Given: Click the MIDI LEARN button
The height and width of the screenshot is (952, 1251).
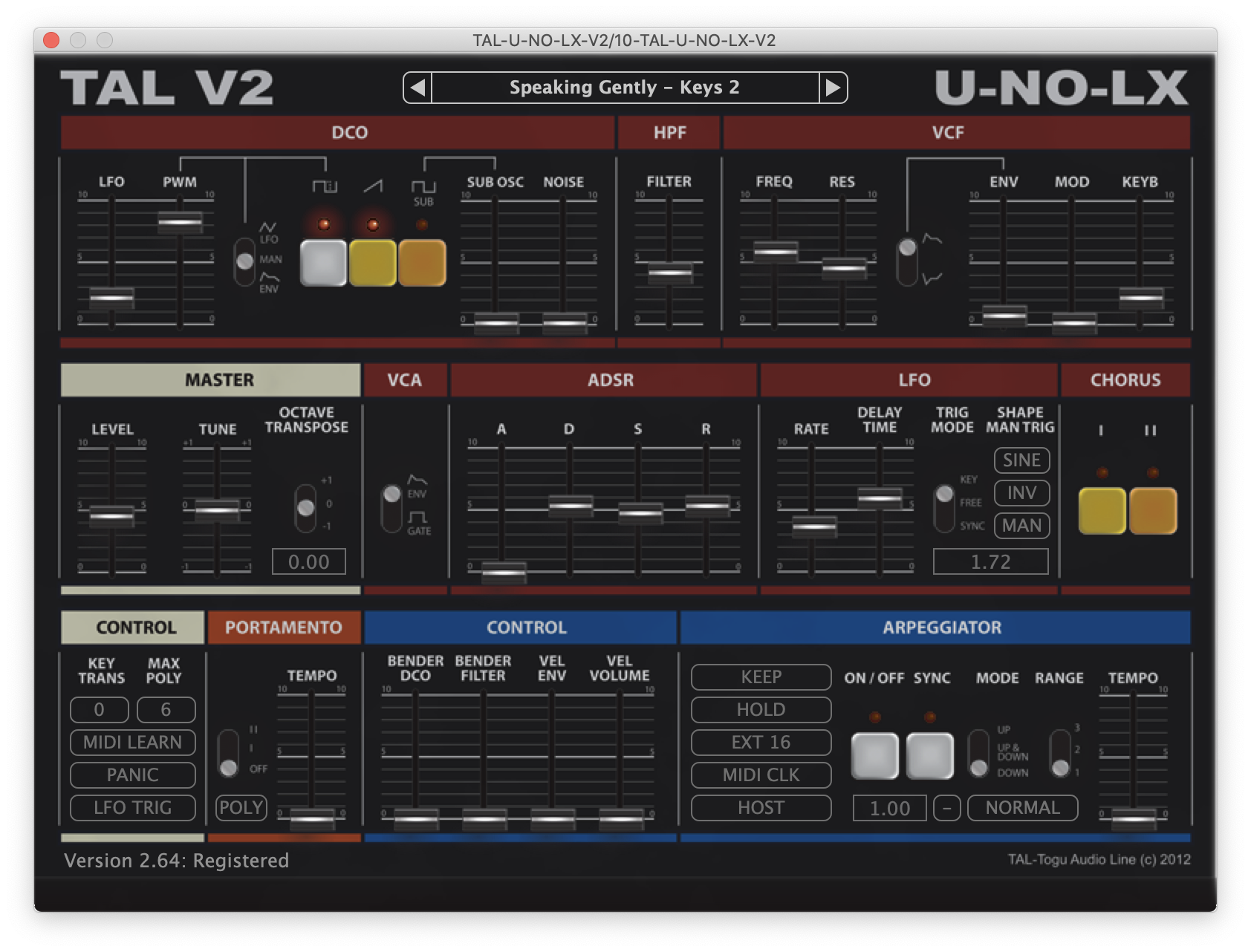Looking at the screenshot, I should 132,743.
